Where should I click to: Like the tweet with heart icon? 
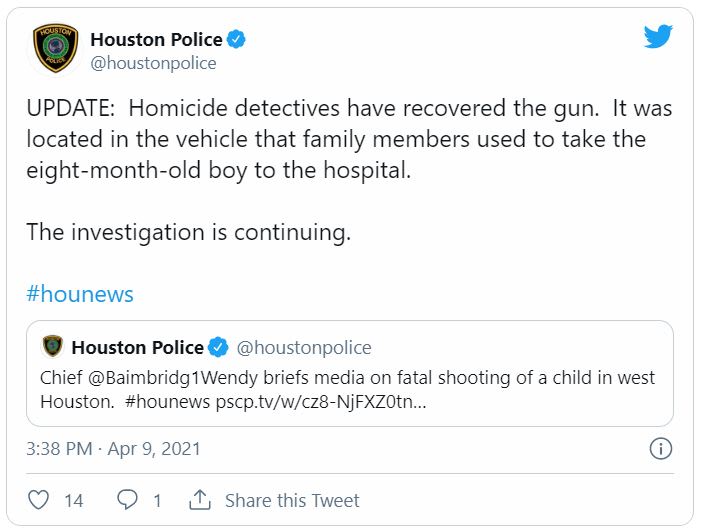pyautogui.click(x=39, y=500)
